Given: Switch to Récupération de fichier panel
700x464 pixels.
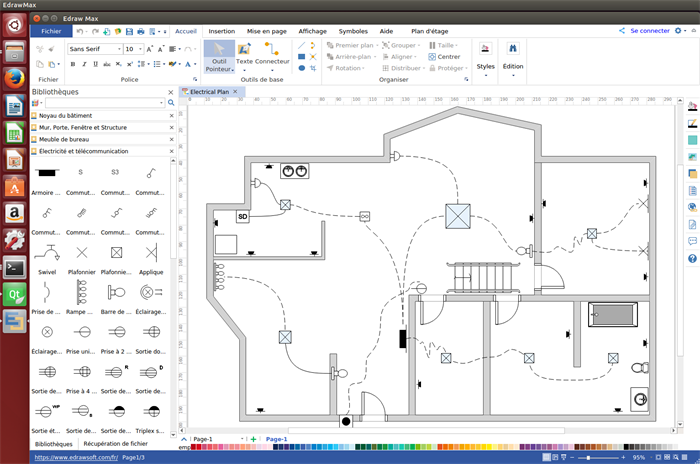Looking at the screenshot, I should pyautogui.click(x=115, y=443).
